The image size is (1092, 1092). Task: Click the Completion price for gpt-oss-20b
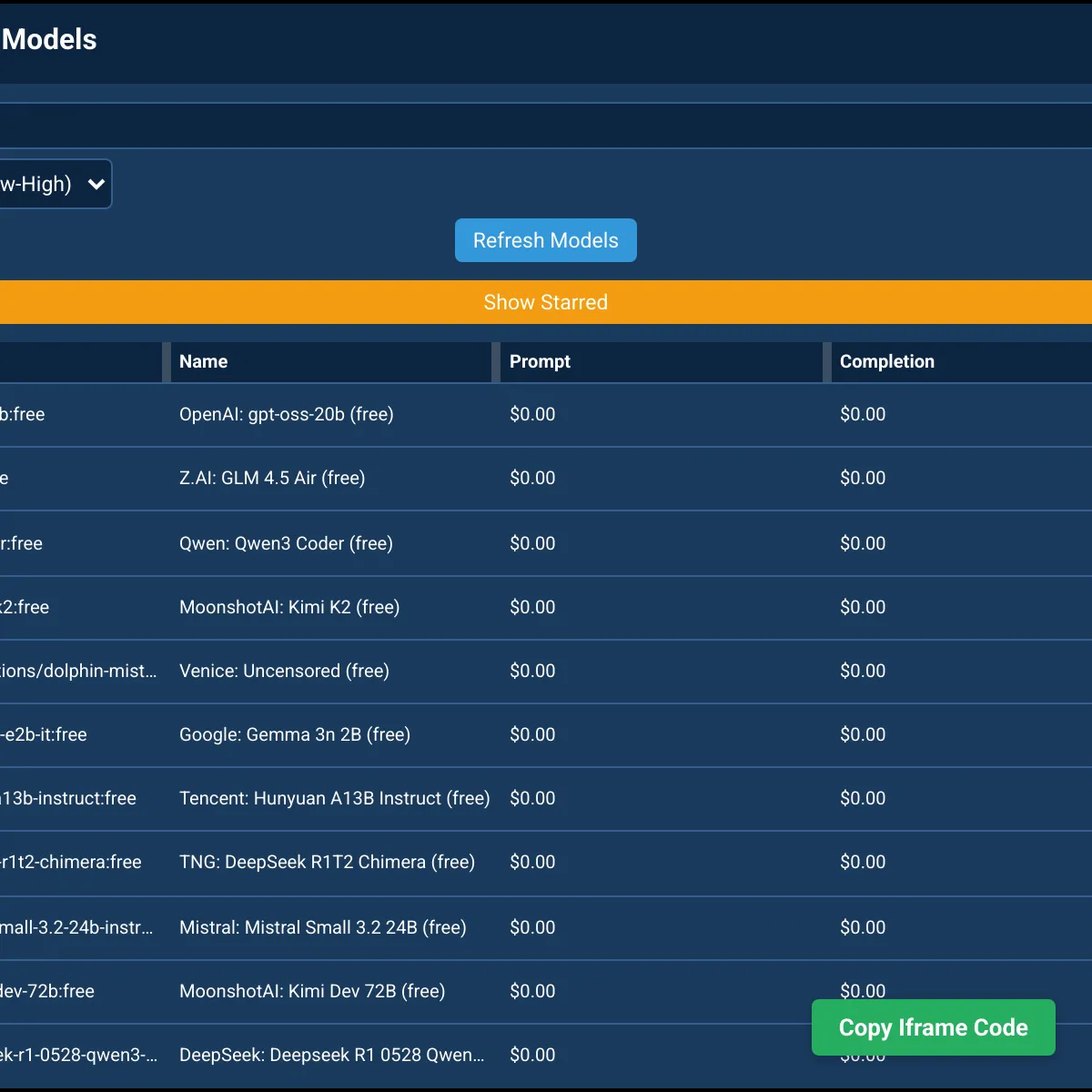pyautogui.click(x=863, y=414)
